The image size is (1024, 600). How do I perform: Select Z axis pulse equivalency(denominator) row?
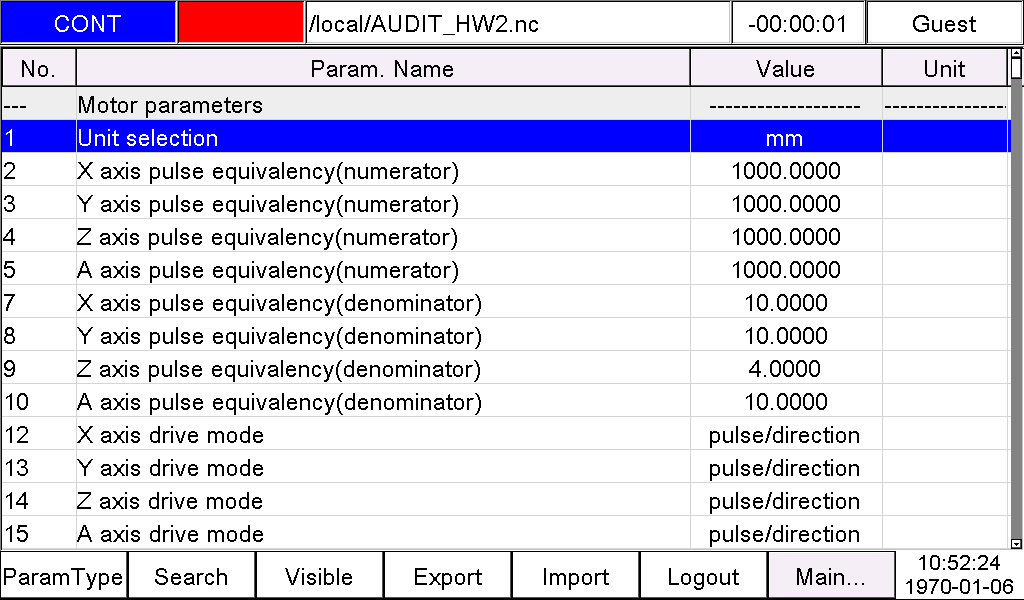pos(505,368)
